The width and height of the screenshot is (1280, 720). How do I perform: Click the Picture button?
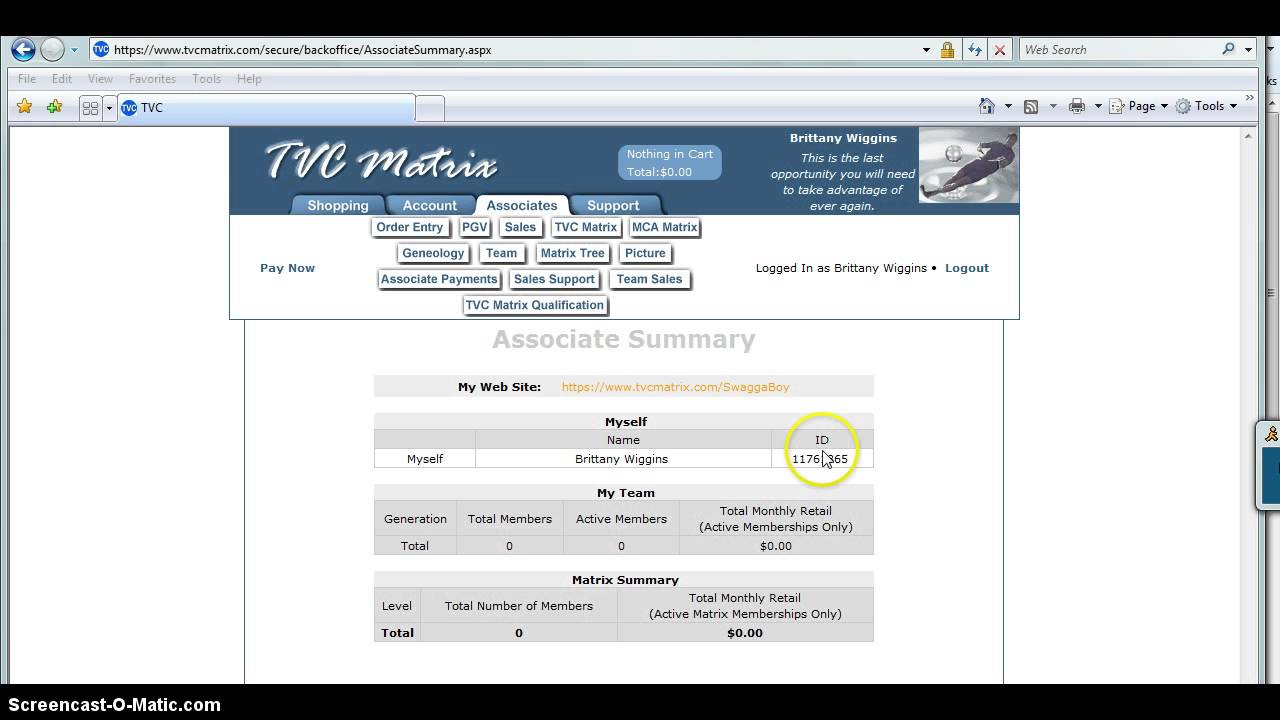pyautogui.click(x=645, y=253)
